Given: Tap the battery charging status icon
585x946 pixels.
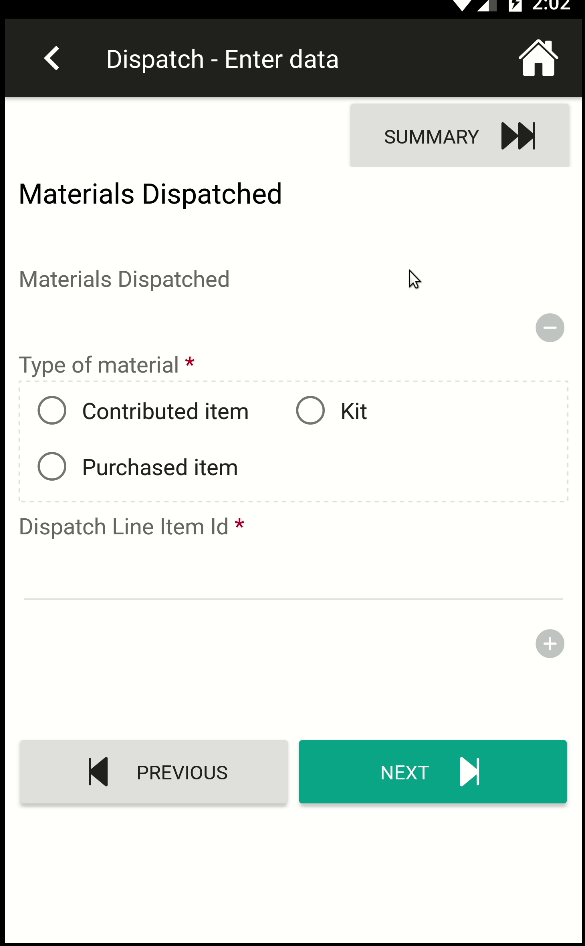Looking at the screenshot, I should coord(515,5).
